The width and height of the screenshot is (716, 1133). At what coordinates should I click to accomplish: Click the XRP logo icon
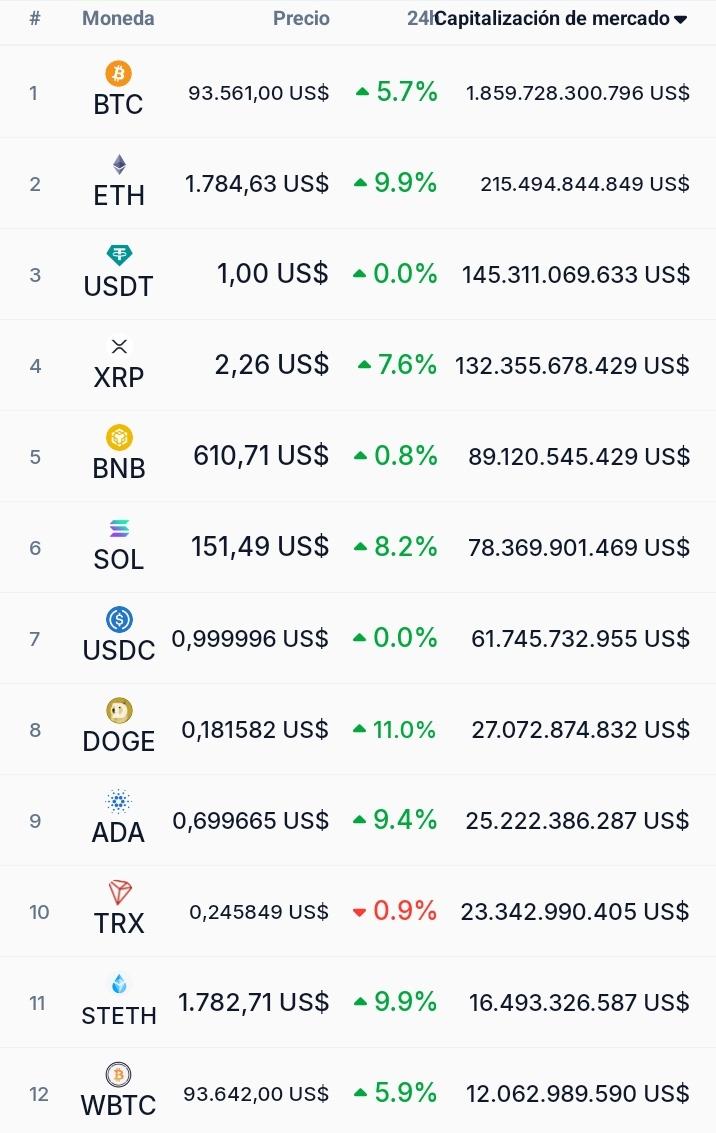tap(119, 346)
